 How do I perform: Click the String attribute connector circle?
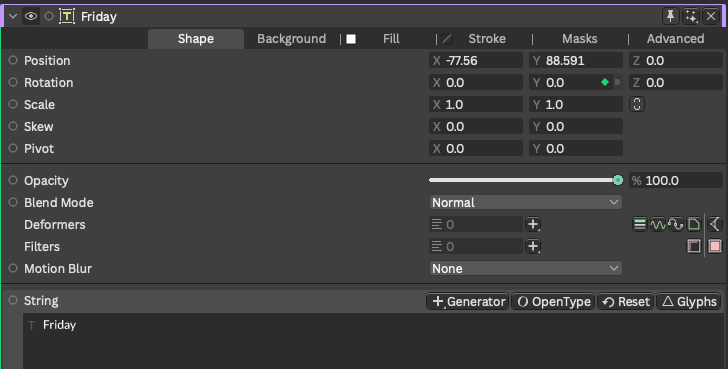13,300
